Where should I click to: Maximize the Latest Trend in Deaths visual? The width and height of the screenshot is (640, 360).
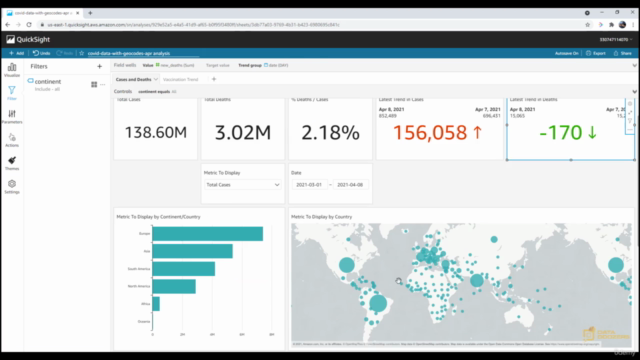pos(630,112)
